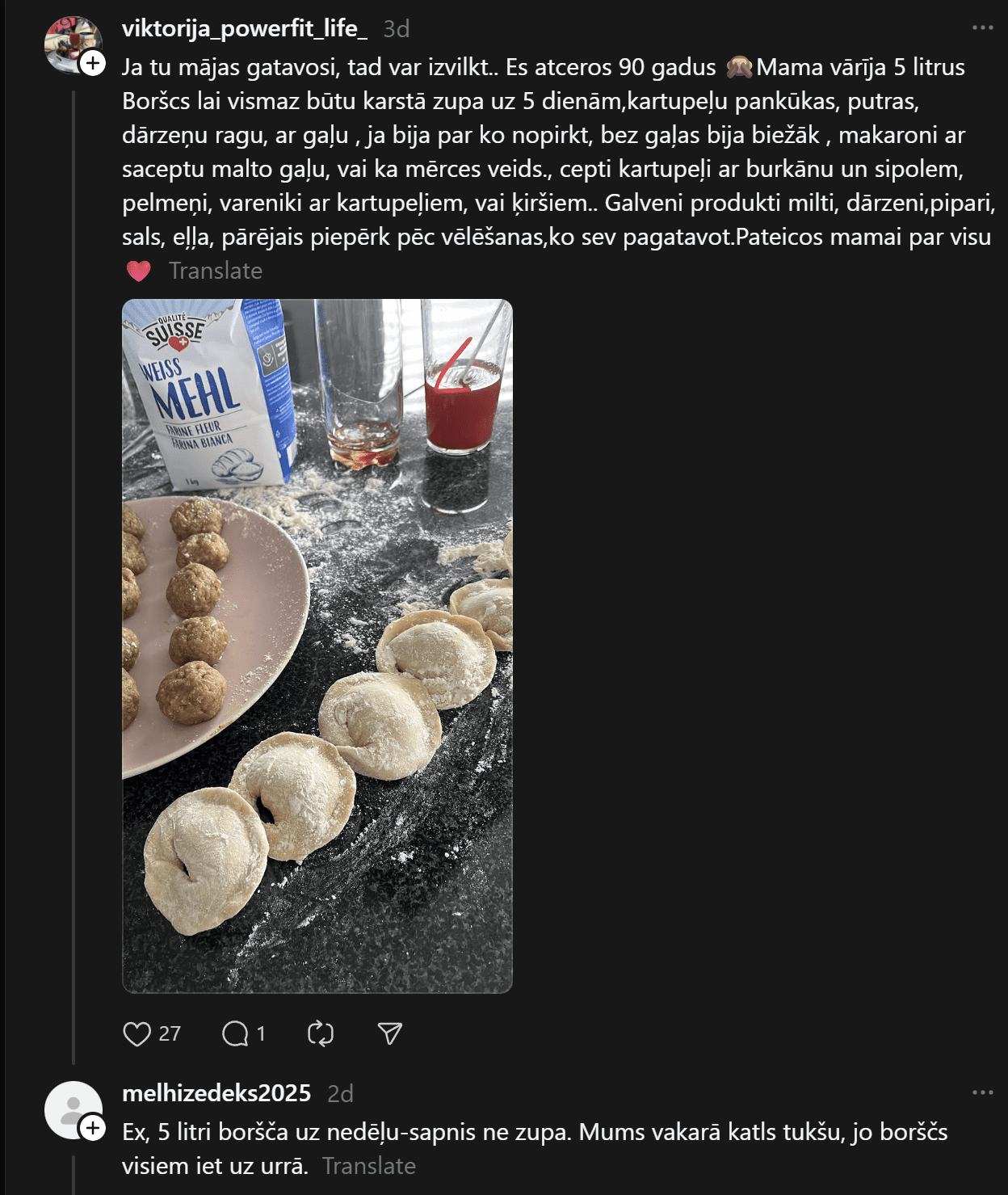1008x1195 pixels.
Task: Share the post via paper plane icon
Action: (389, 1033)
